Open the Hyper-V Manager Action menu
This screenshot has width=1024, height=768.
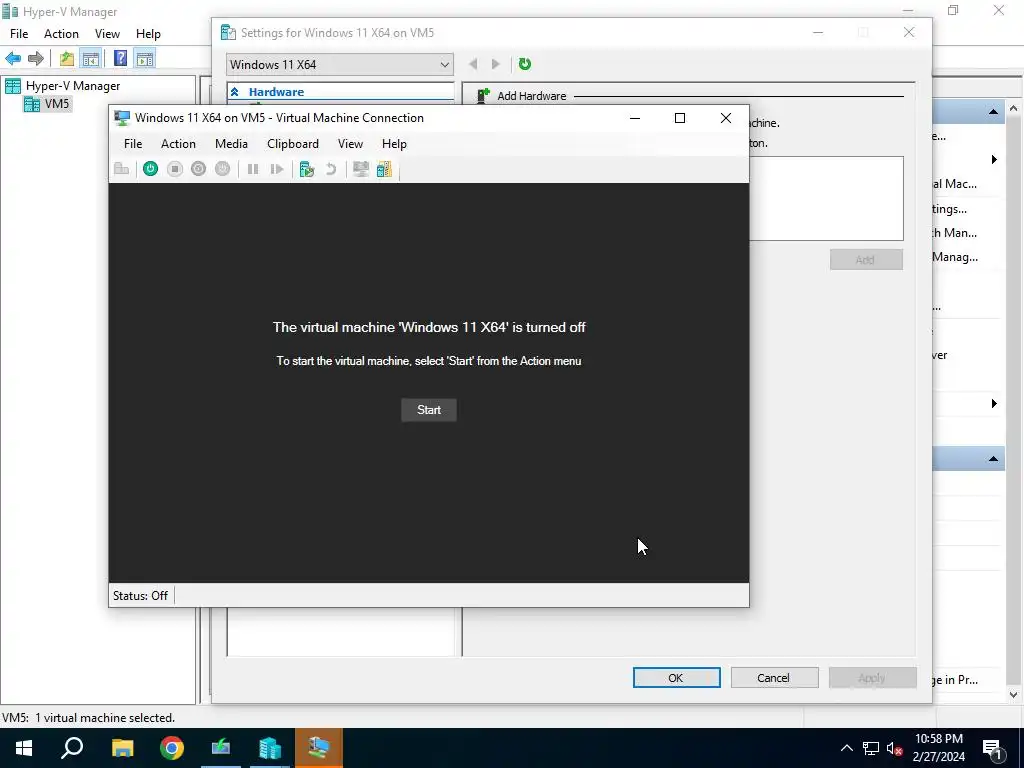(61, 34)
